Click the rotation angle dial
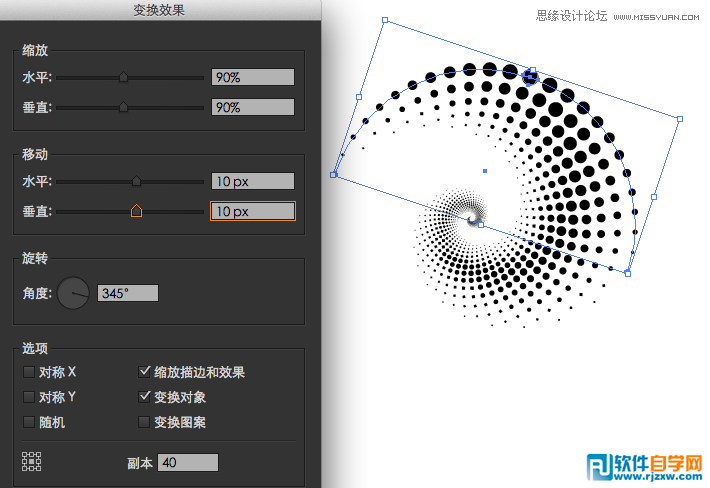The height and width of the screenshot is (488, 710). tap(73, 293)
